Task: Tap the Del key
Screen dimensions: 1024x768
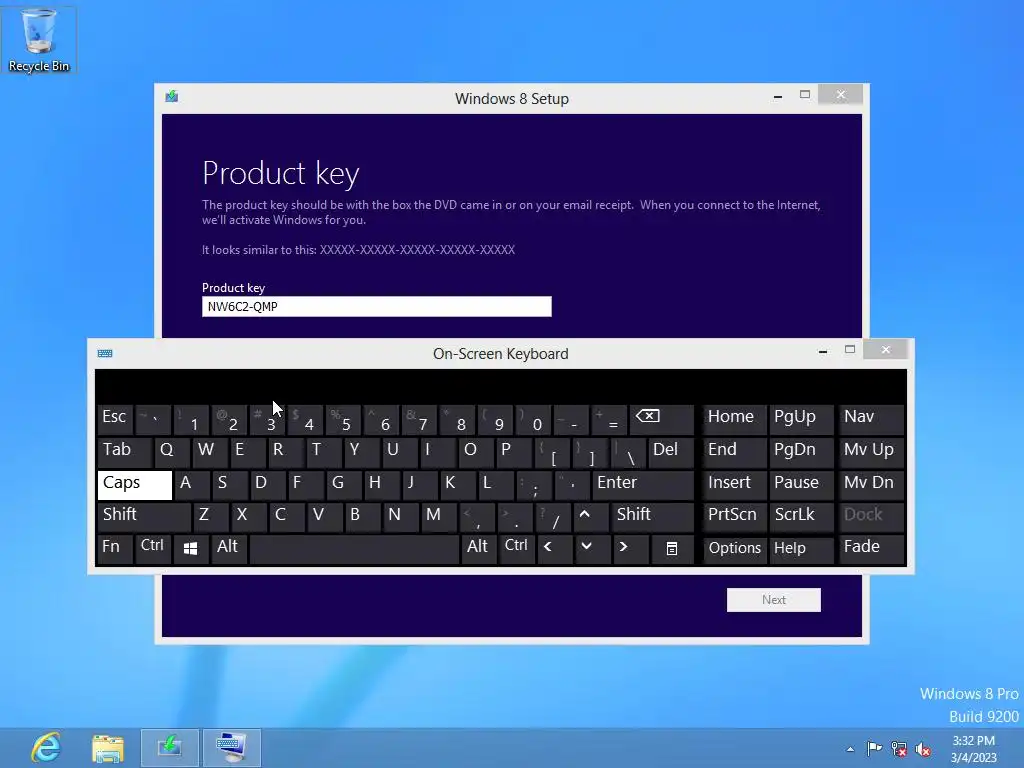Action: (x=671, y=451)
